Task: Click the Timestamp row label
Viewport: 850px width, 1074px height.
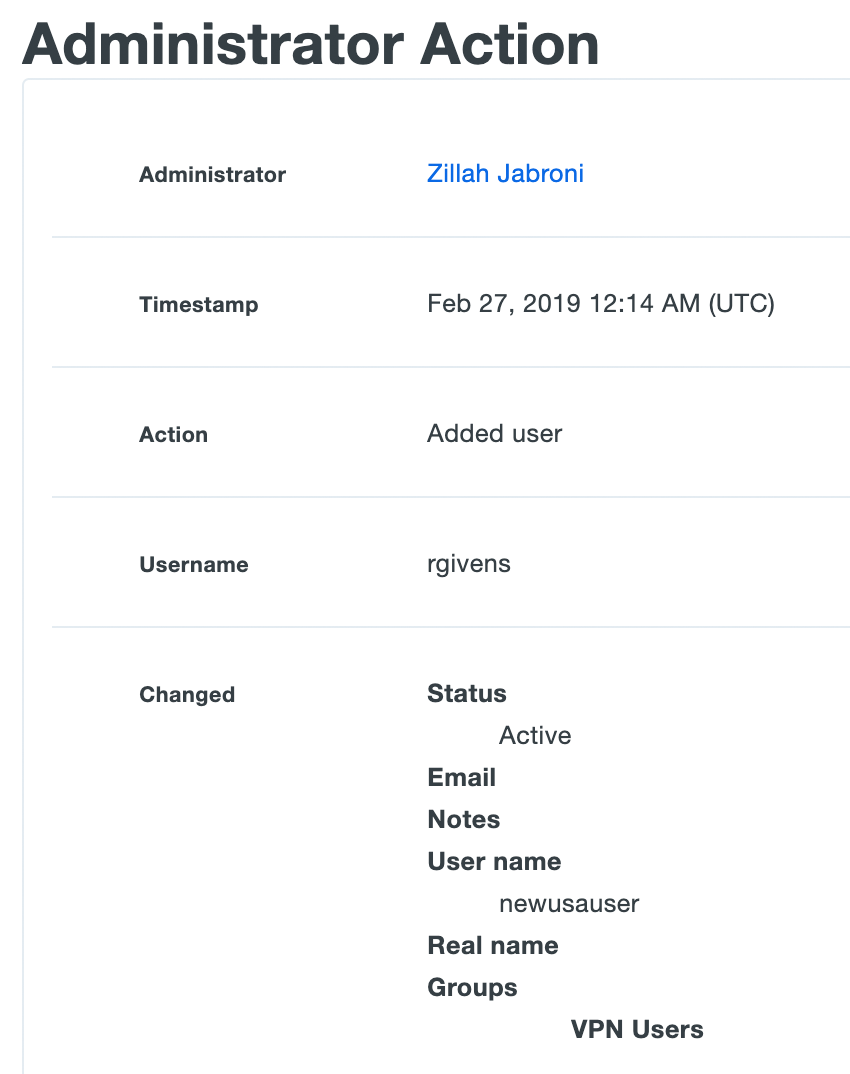Action: click(199, 305)
